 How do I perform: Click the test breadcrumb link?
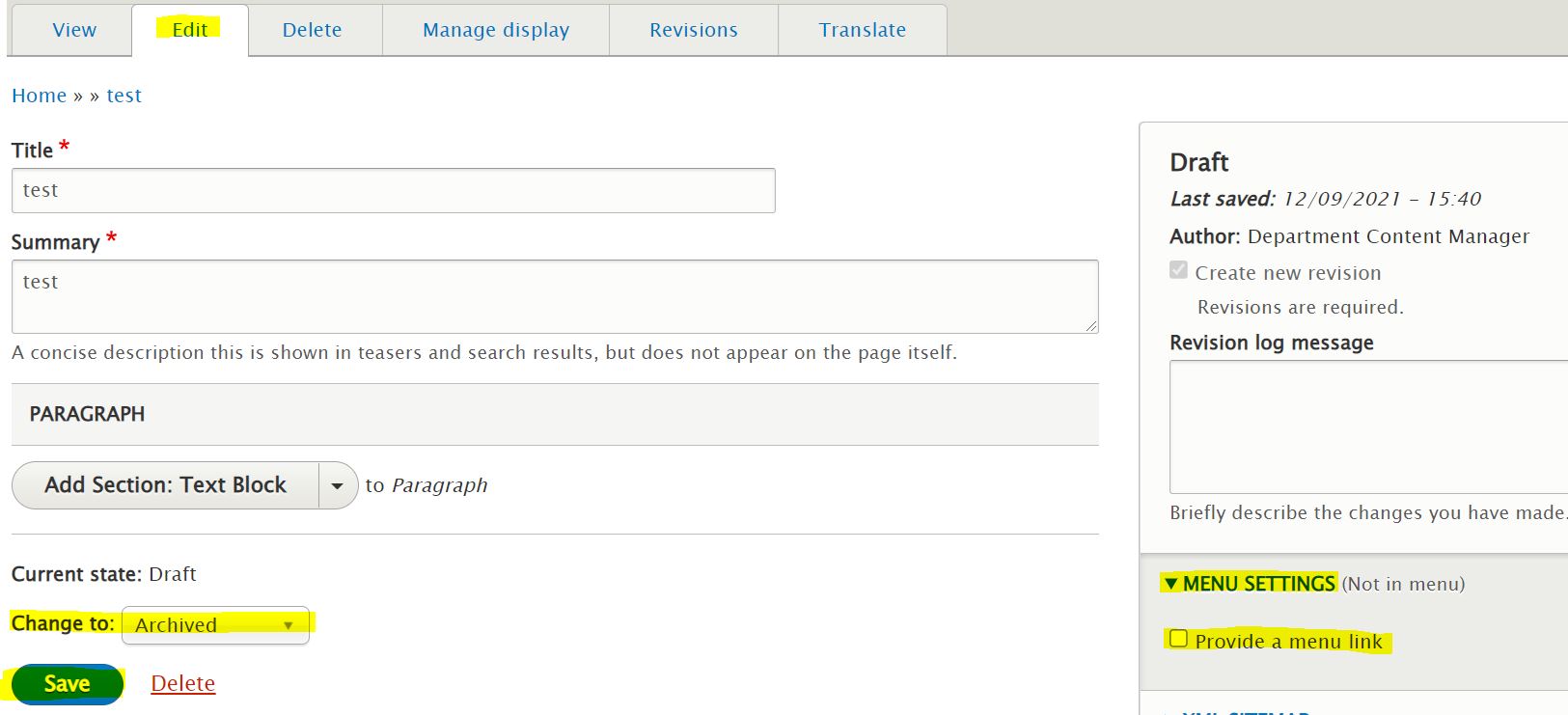124,96
